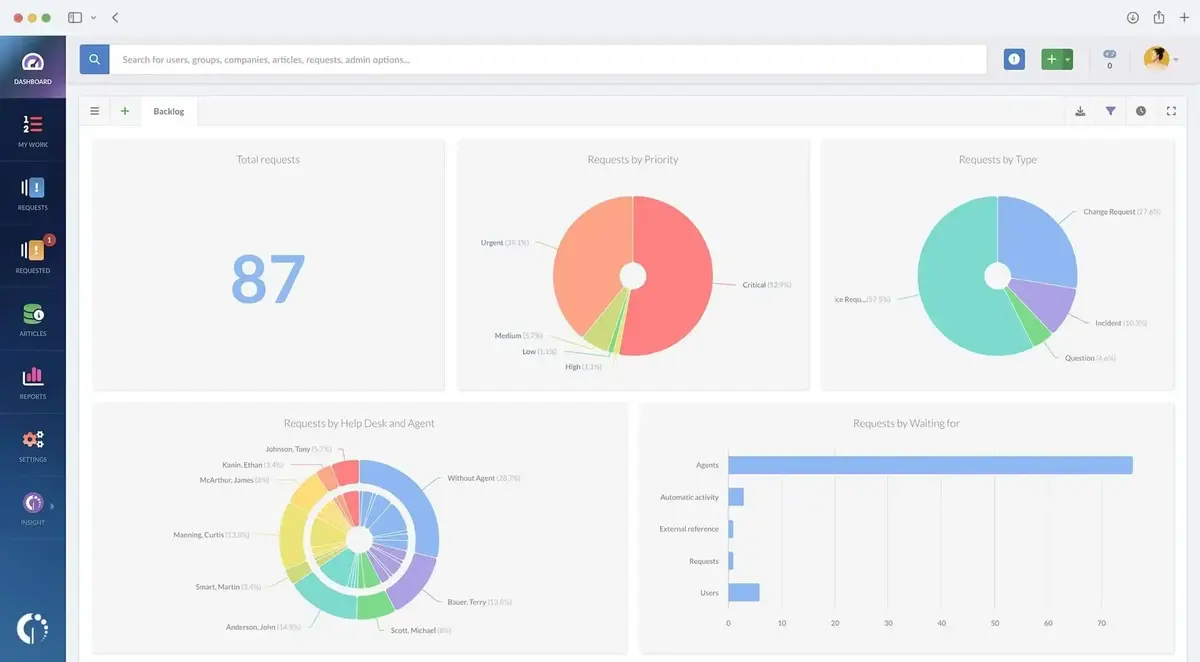Click the clock time period icon
Screen dimensions: 1200x662
pos(1141,111)
